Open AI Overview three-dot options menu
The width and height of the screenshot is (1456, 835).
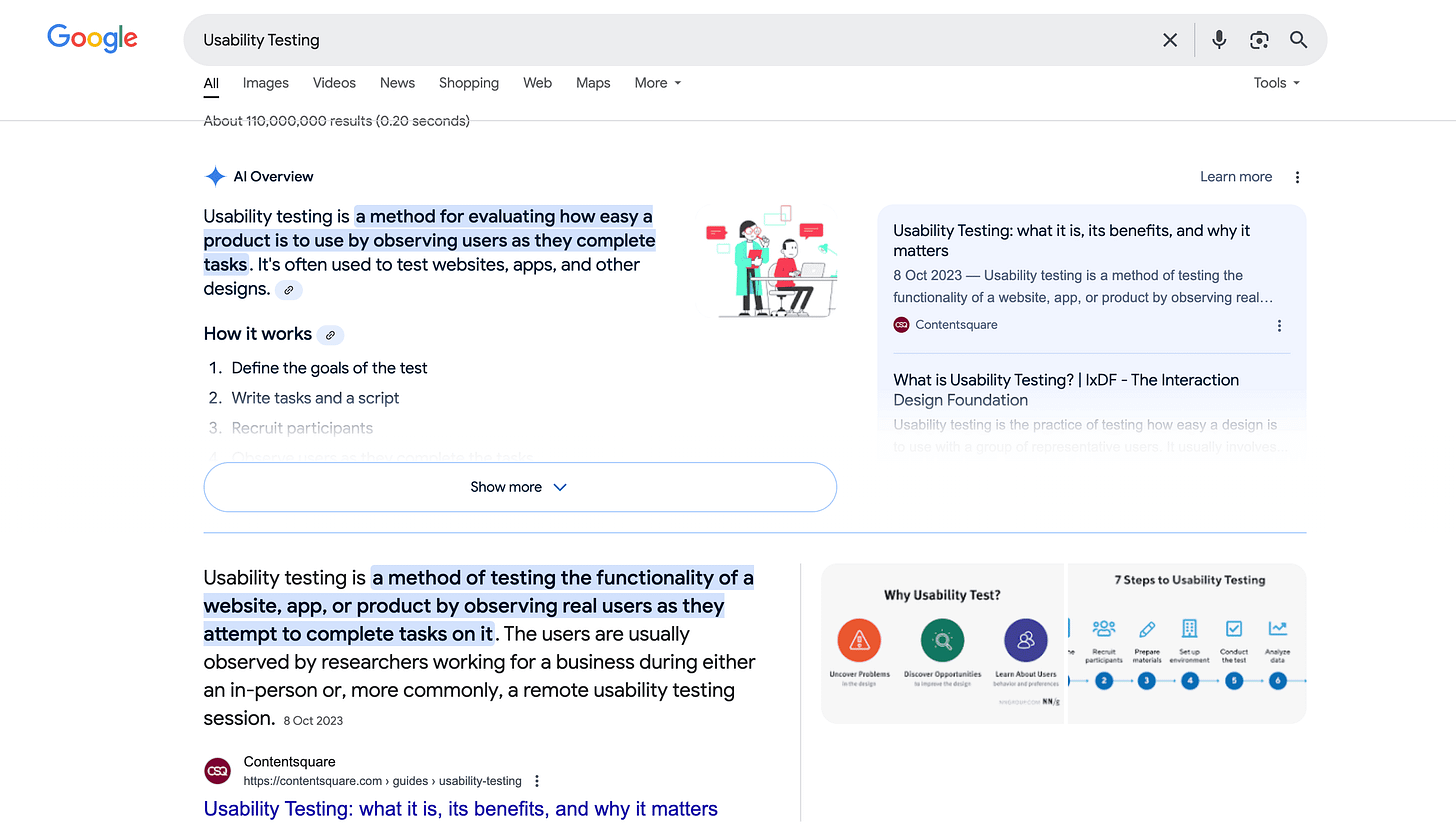[1297, 177]
